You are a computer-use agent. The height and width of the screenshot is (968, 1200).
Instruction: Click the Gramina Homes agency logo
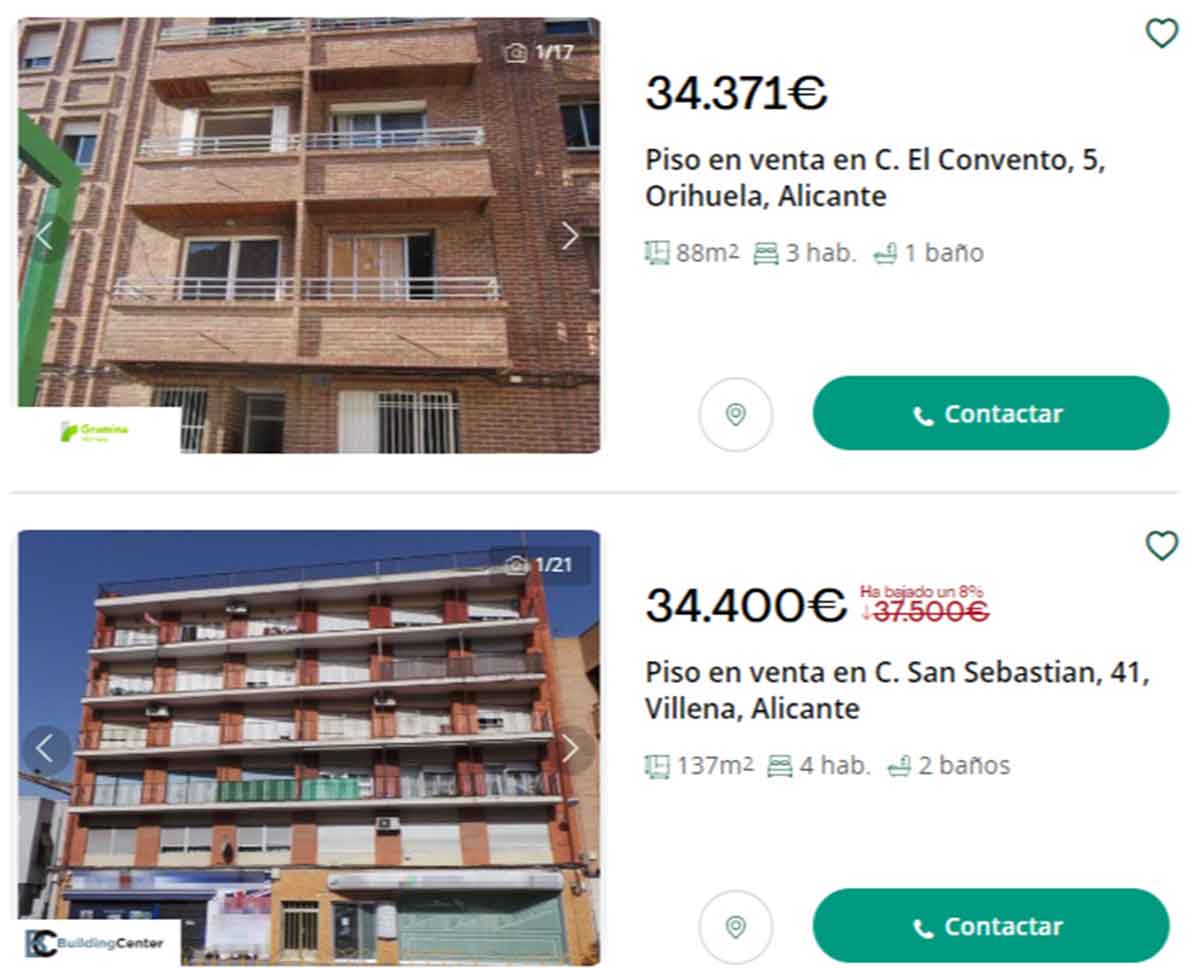(100, 431)
